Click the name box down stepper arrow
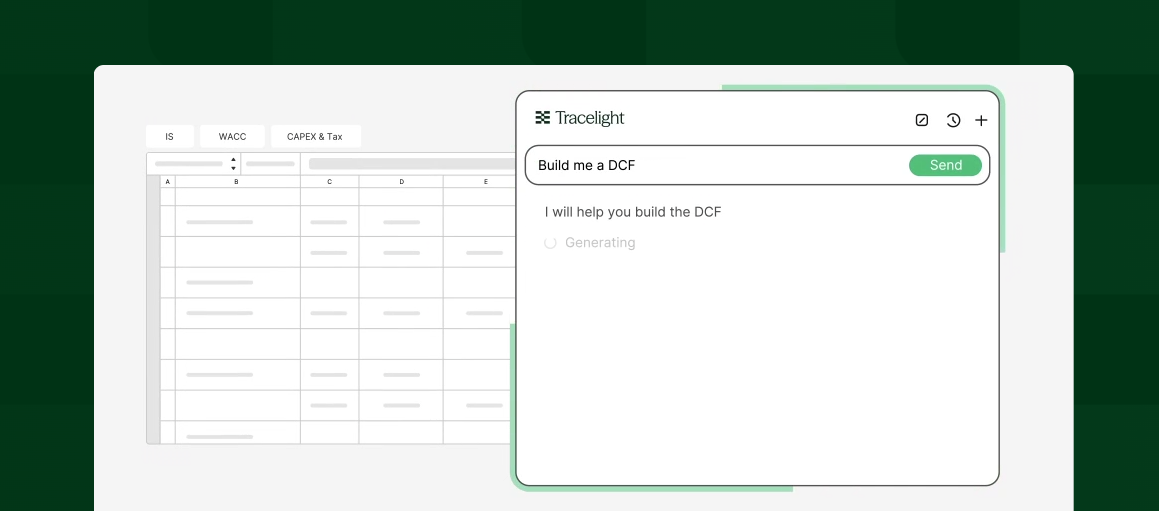Image resolution: width=1159 pixels, height=511 pixels. tap(234, 168)
